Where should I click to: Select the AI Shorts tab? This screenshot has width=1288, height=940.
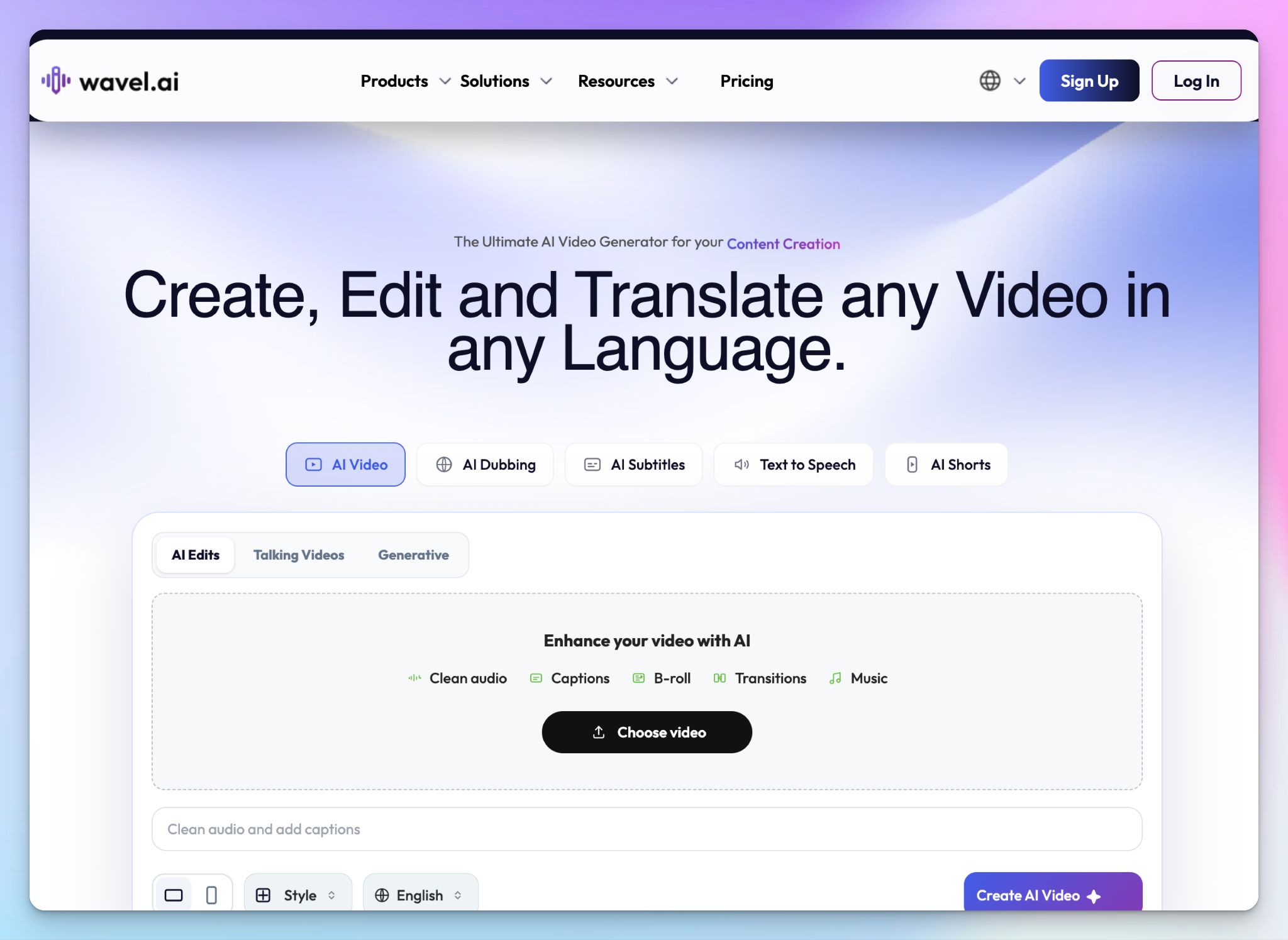click(947, 465)
